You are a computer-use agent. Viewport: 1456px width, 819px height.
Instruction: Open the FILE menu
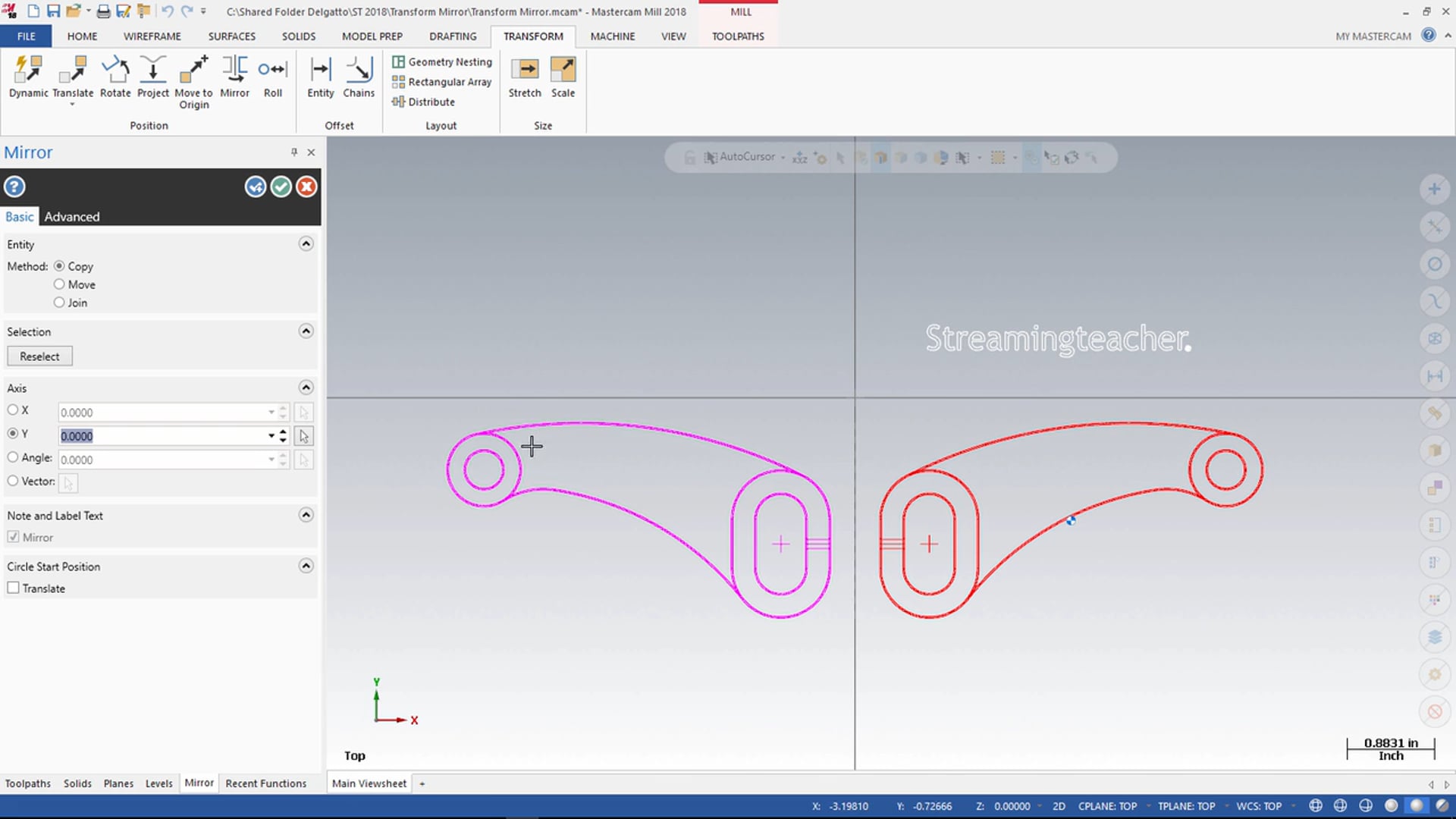coord(27,36)
